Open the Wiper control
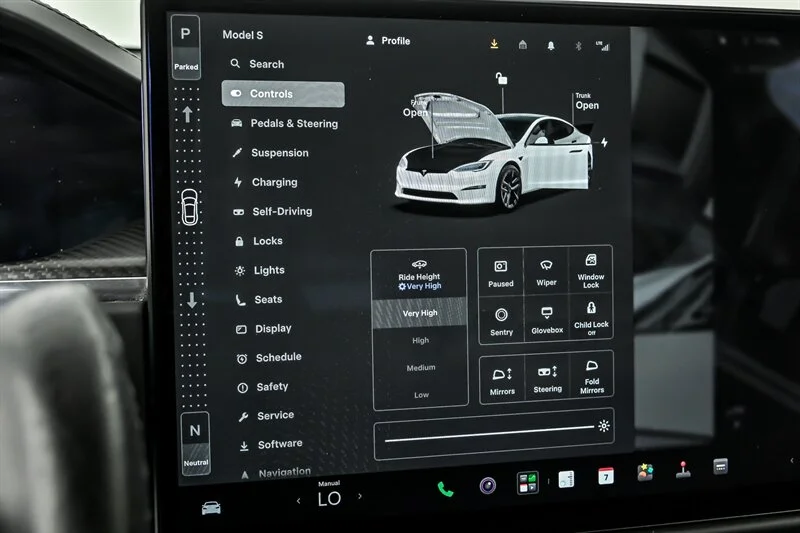The width and height of the screenshot is (800, 533). pyautogui.click(x=546, y=272)
